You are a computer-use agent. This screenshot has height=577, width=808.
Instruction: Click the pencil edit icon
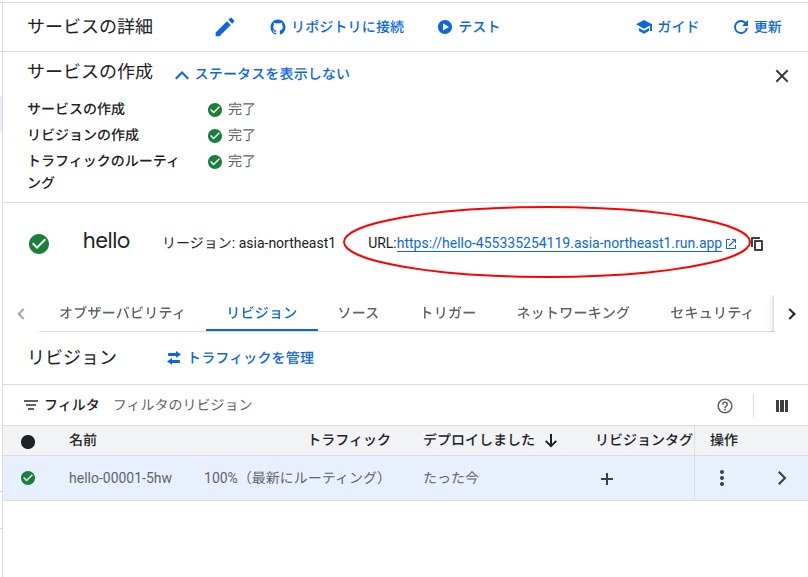(x=225, y=27)
